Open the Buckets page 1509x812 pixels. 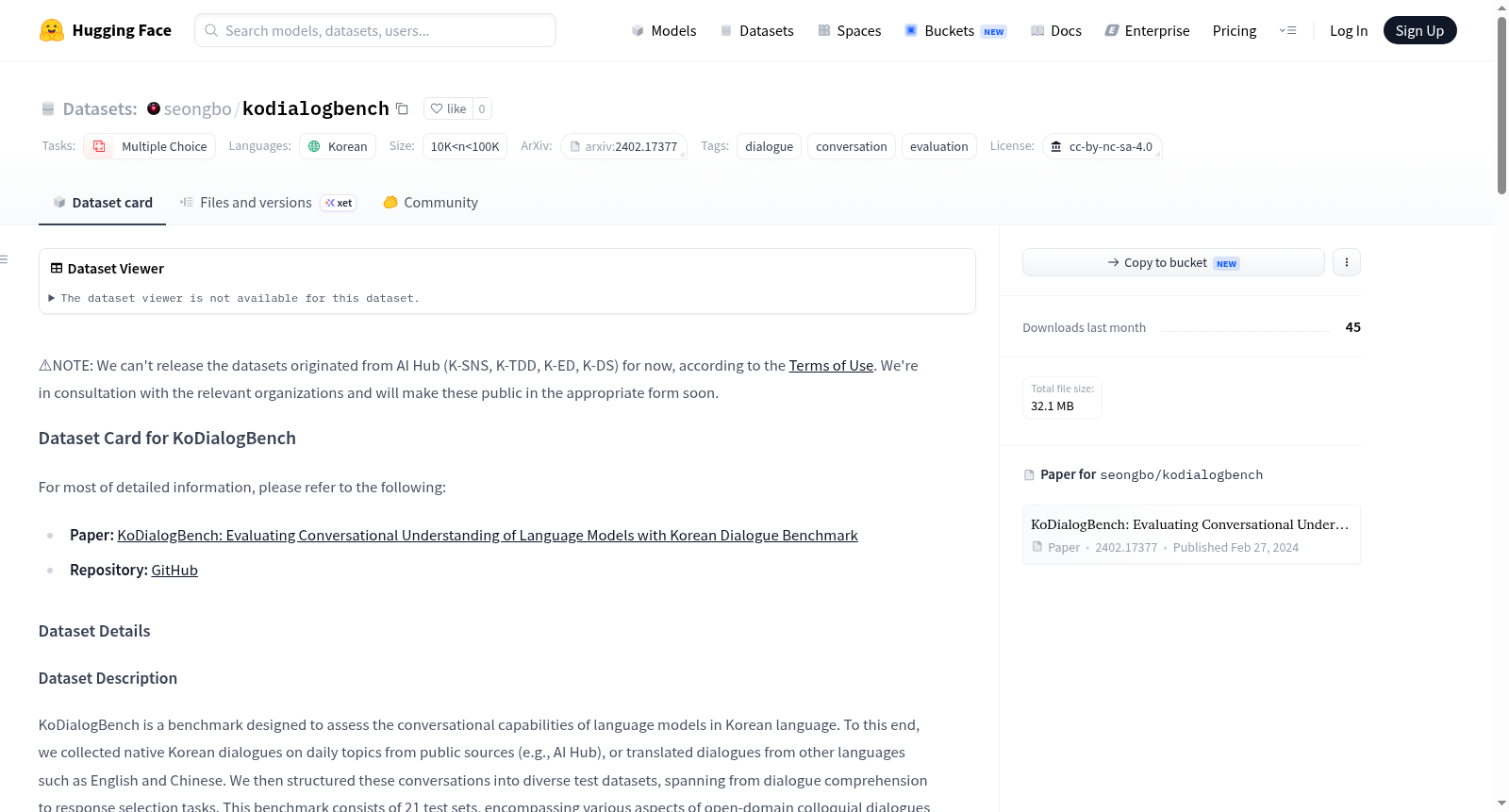coord(955,30)
